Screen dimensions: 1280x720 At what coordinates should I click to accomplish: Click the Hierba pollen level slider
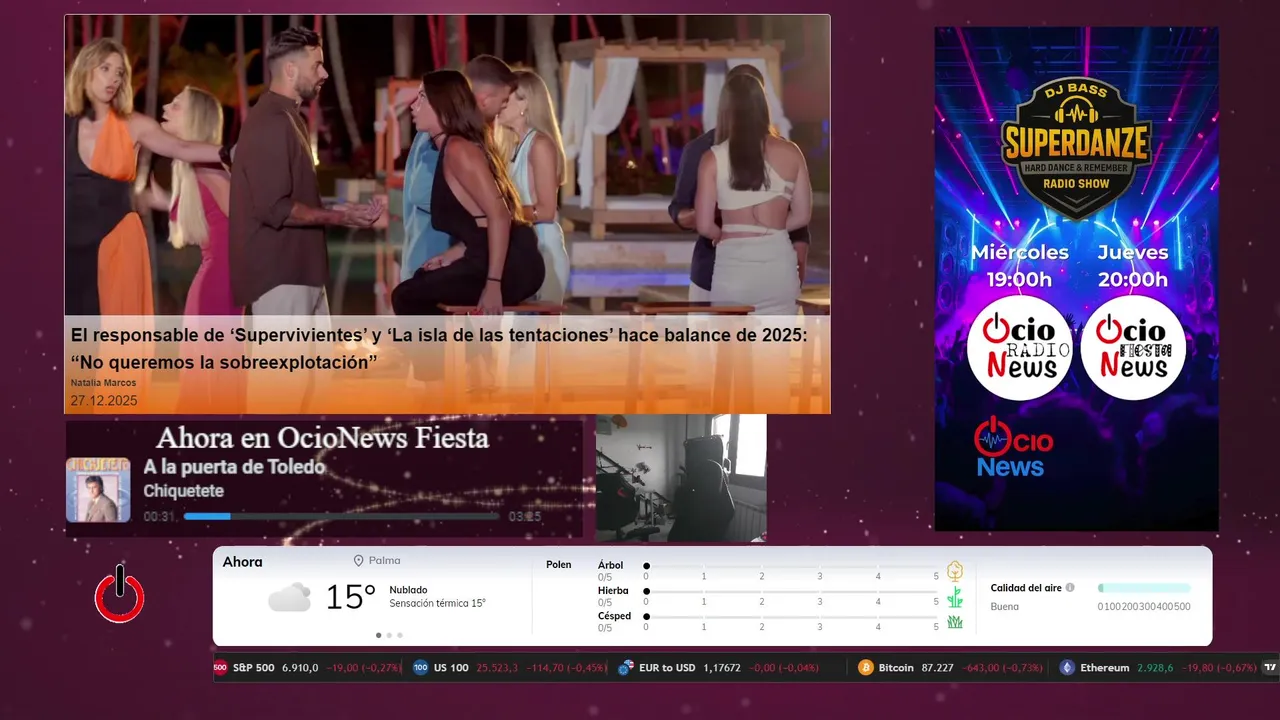point(792,592)
